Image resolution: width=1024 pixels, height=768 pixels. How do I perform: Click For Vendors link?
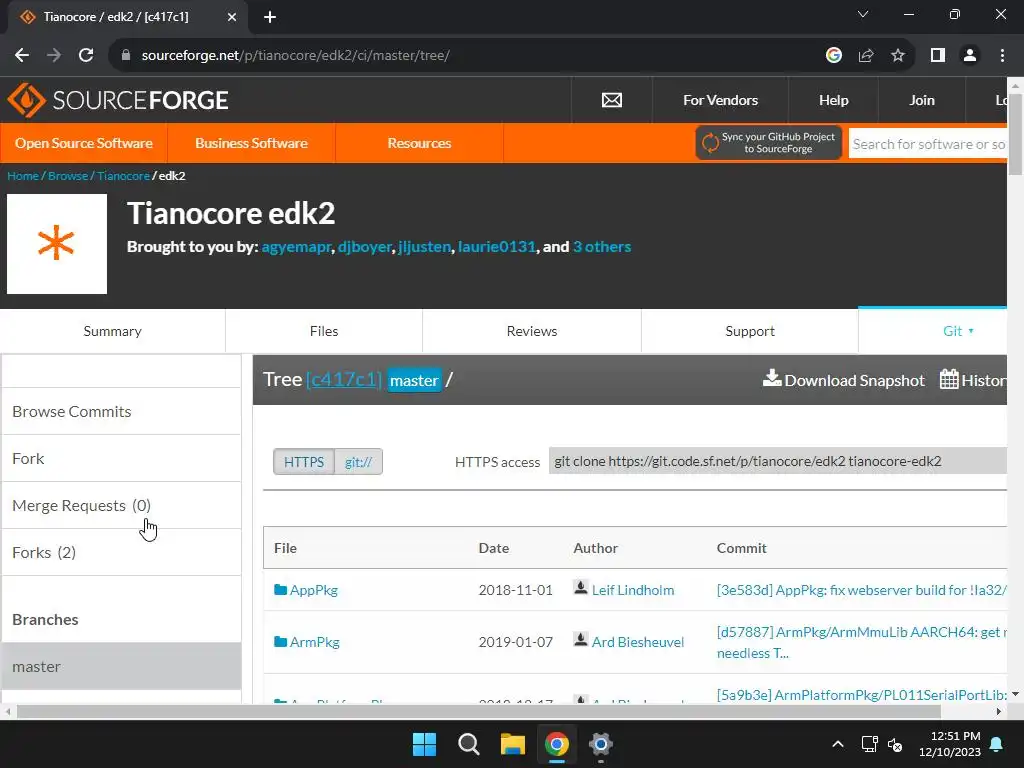pyautogui.click(x=720, y=100)
